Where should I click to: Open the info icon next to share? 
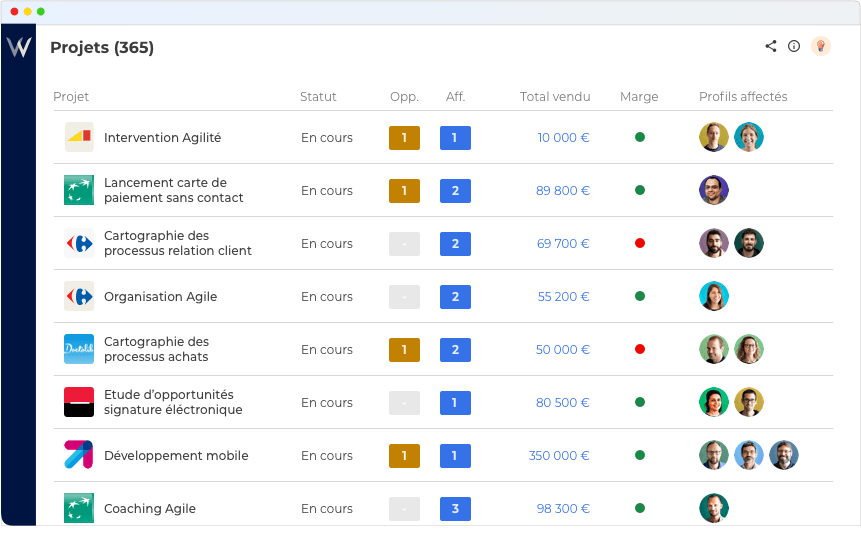[794, 46]
